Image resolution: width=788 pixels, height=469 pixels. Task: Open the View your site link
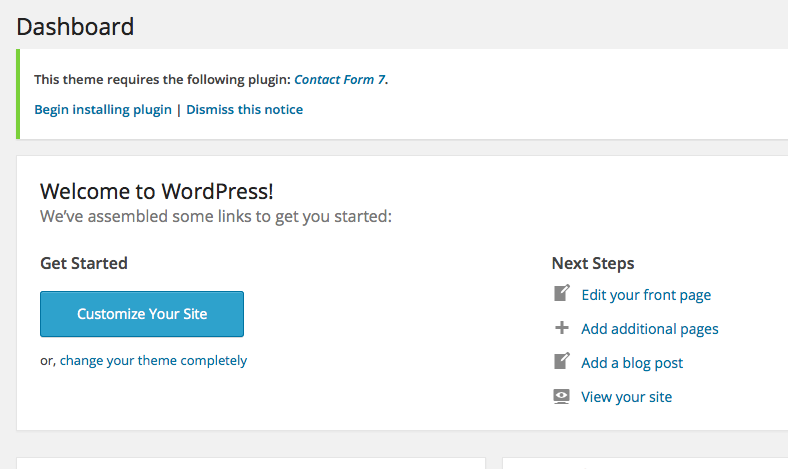[x=626, y=397]
